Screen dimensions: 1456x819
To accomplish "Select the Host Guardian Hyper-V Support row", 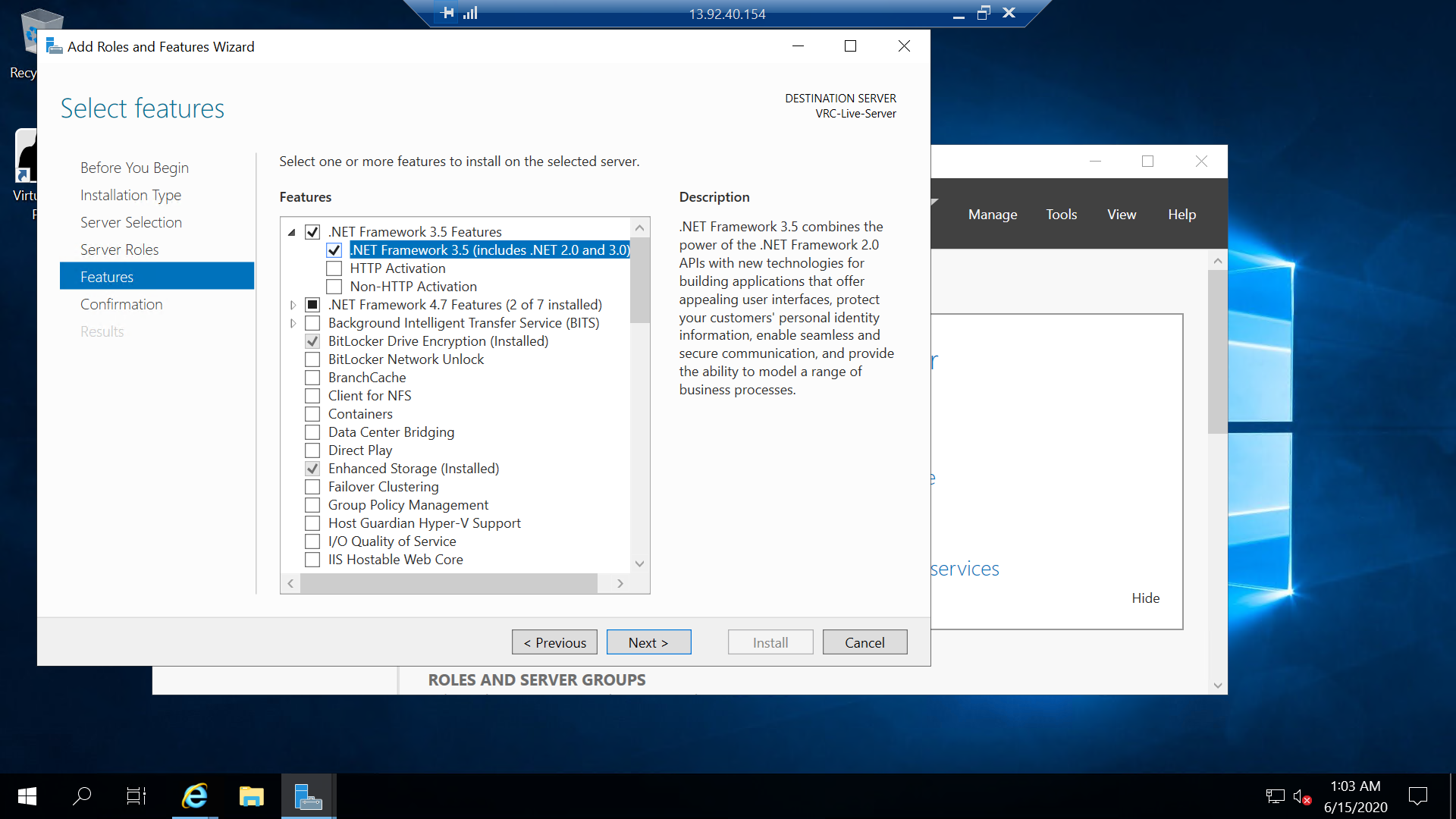I will point(424,523).
